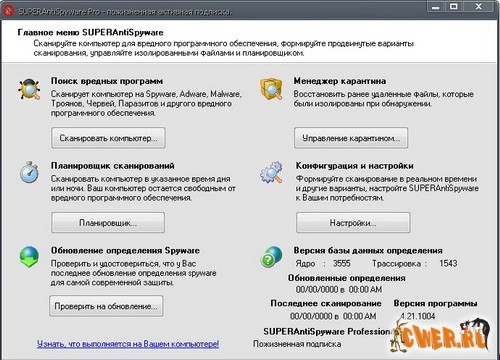
Task: Click the Главное меню SUPERAntiSpyware header title
Action: (90, 32)
